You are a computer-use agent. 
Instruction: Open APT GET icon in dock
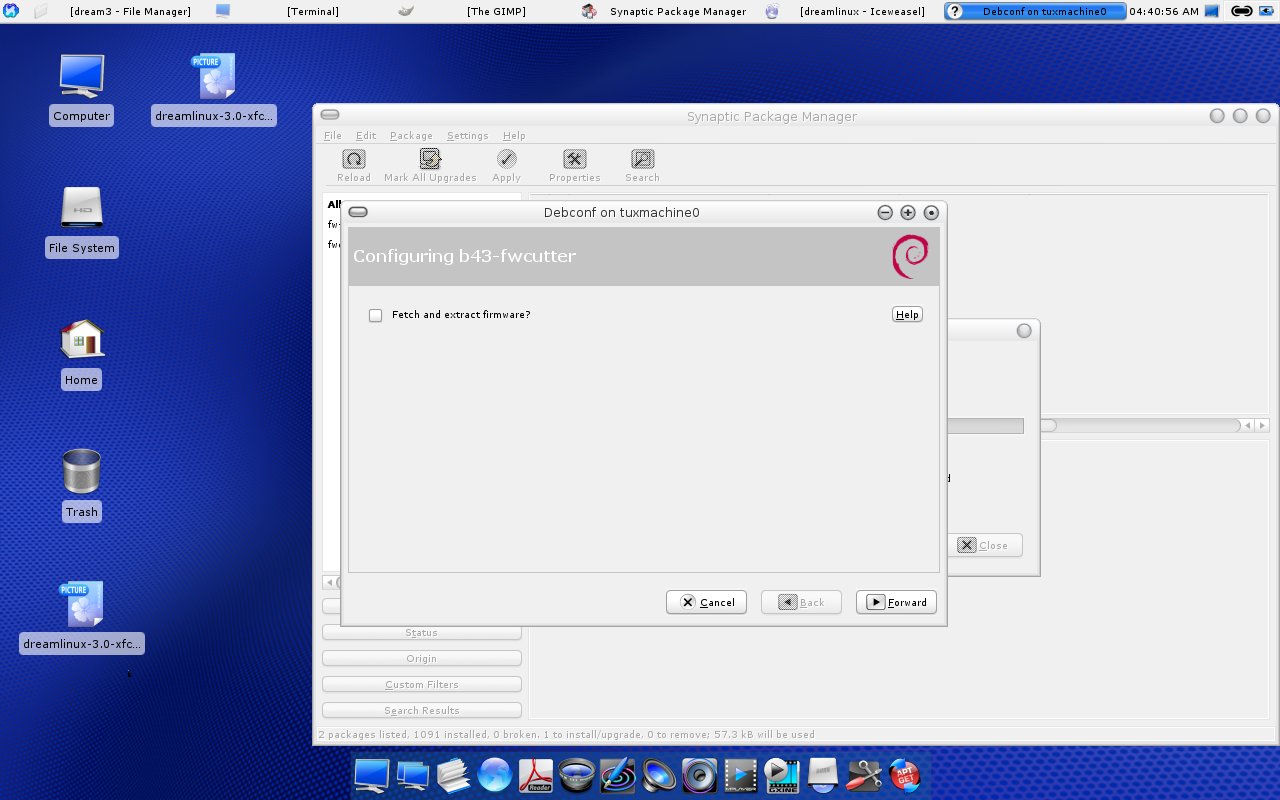point(903,775)
